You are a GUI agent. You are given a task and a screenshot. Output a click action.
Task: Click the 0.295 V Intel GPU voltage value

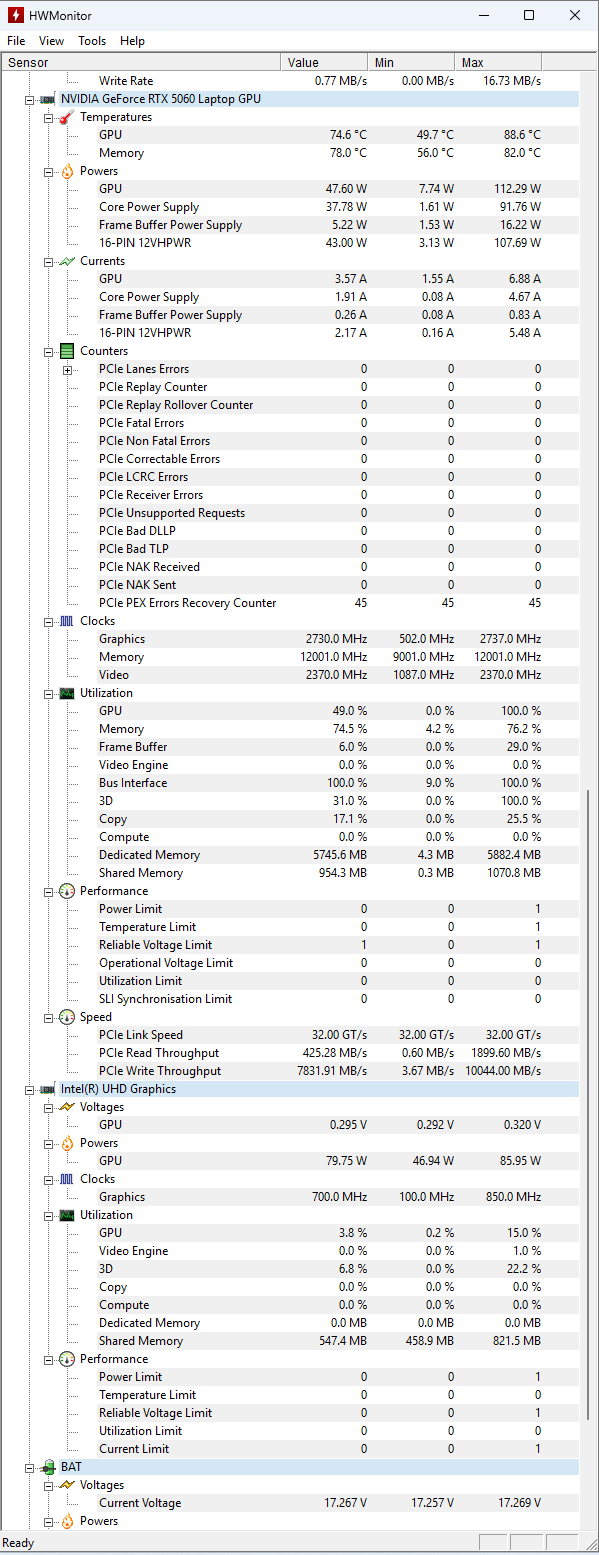coord(348,1125)
